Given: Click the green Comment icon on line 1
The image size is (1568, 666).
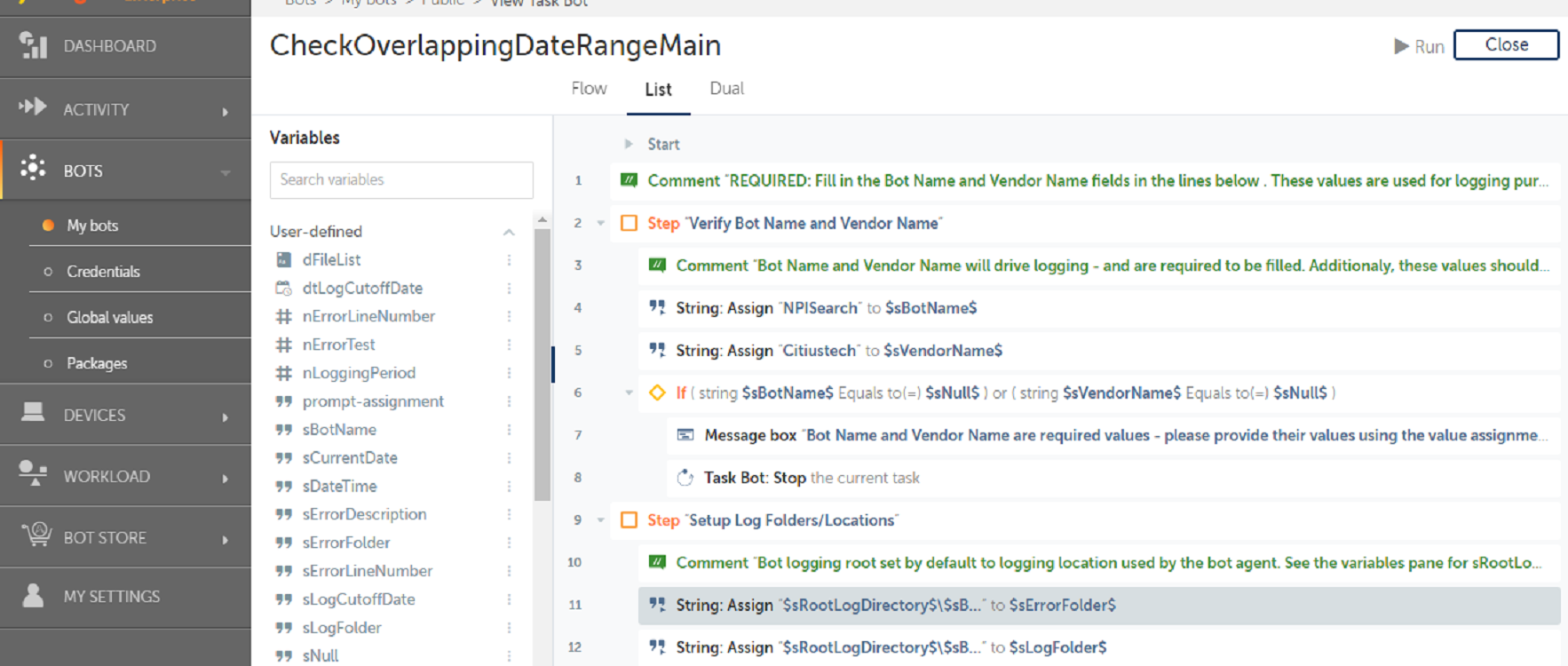Looking at the screenshot, I should pyautogui.click(x=629, y=180).
